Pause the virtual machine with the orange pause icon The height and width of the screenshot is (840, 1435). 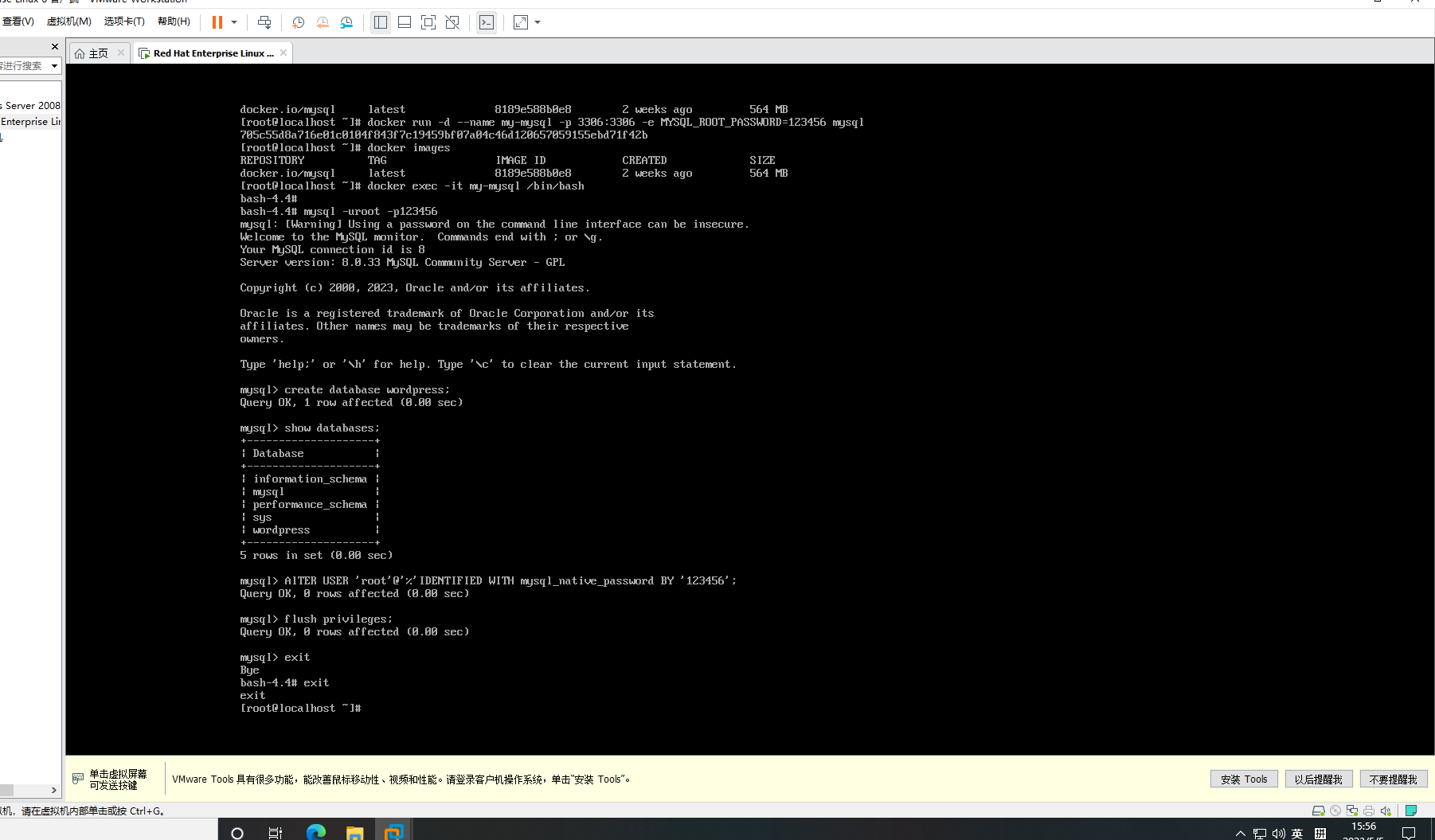pos(217,22)
